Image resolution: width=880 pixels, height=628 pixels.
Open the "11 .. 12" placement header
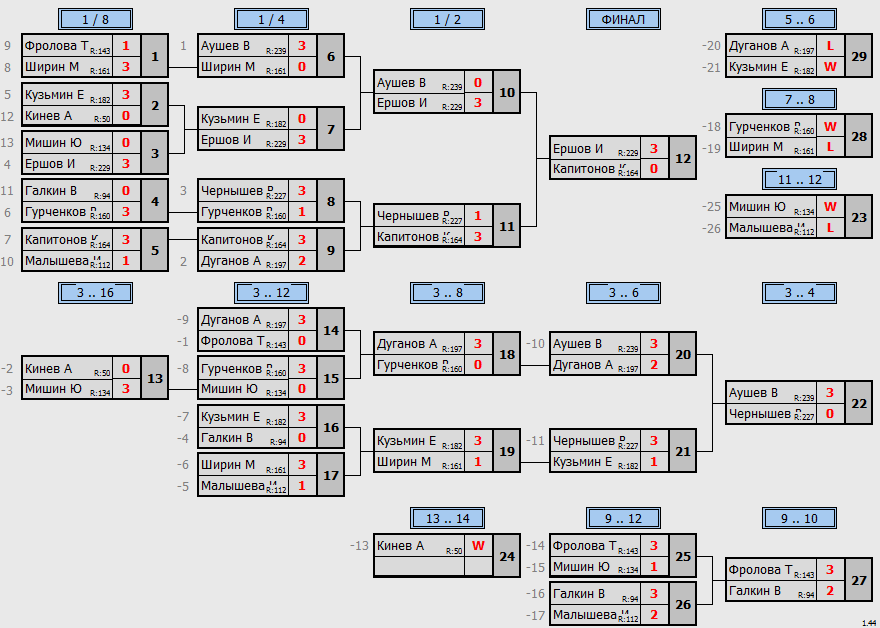point(800,180)
